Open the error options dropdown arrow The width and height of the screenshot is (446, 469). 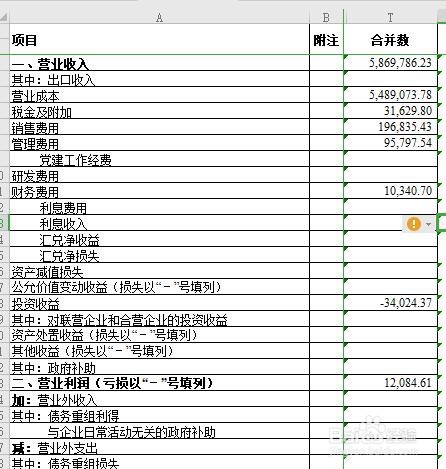click(x=429, y=224)
